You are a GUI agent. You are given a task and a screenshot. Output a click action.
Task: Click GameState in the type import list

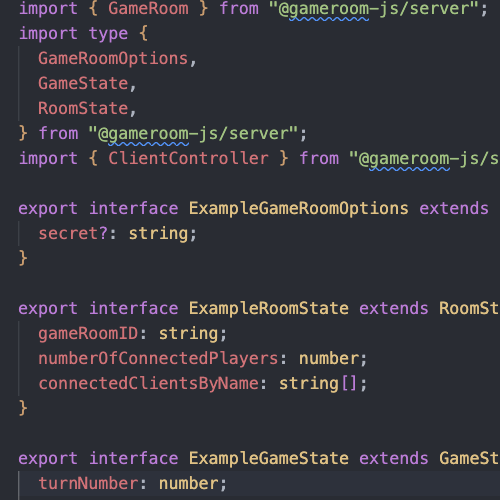pyautogui.click(x=83, y=83)
